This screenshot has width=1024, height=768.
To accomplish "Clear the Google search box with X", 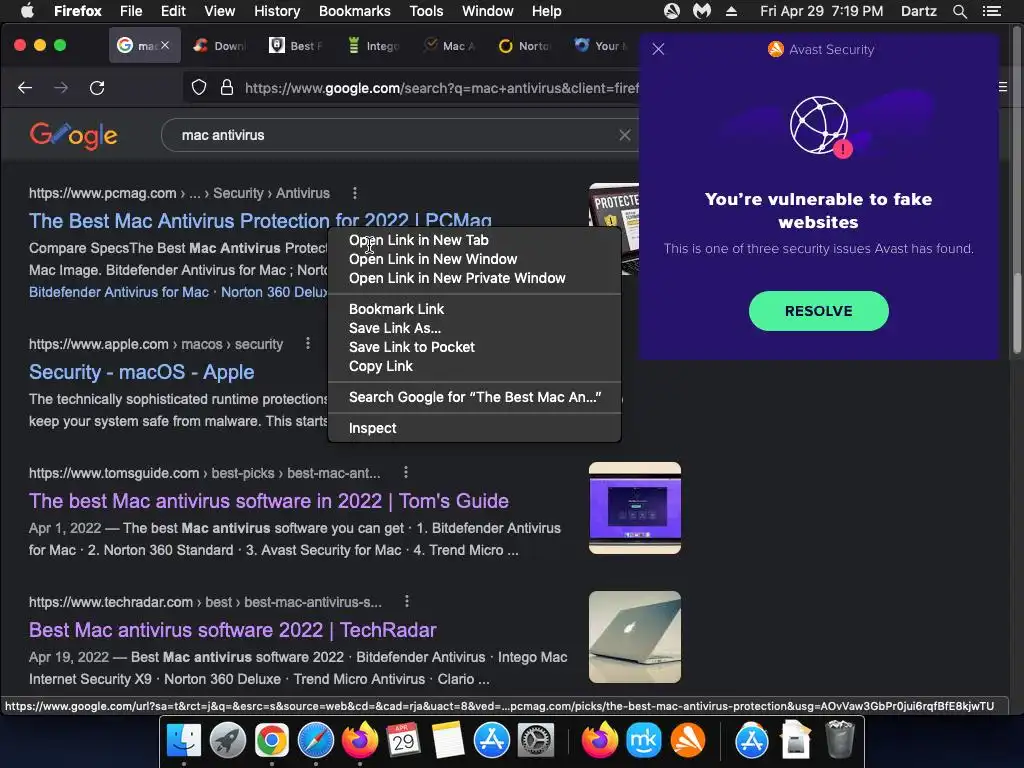I will (x=624, y=135).
